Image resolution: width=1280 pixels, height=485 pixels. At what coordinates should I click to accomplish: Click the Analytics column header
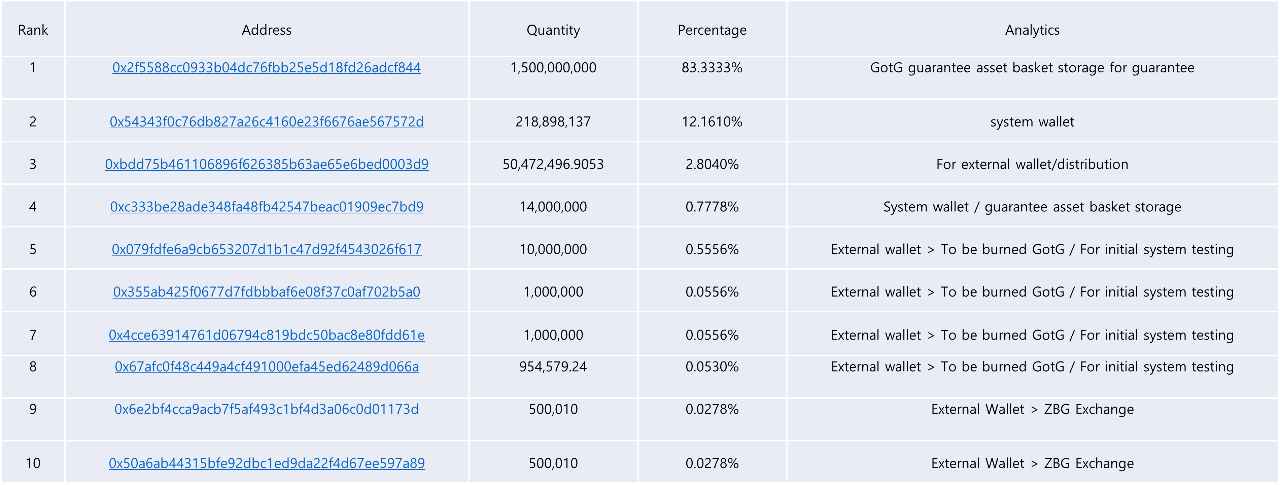tap(1032, 30)
